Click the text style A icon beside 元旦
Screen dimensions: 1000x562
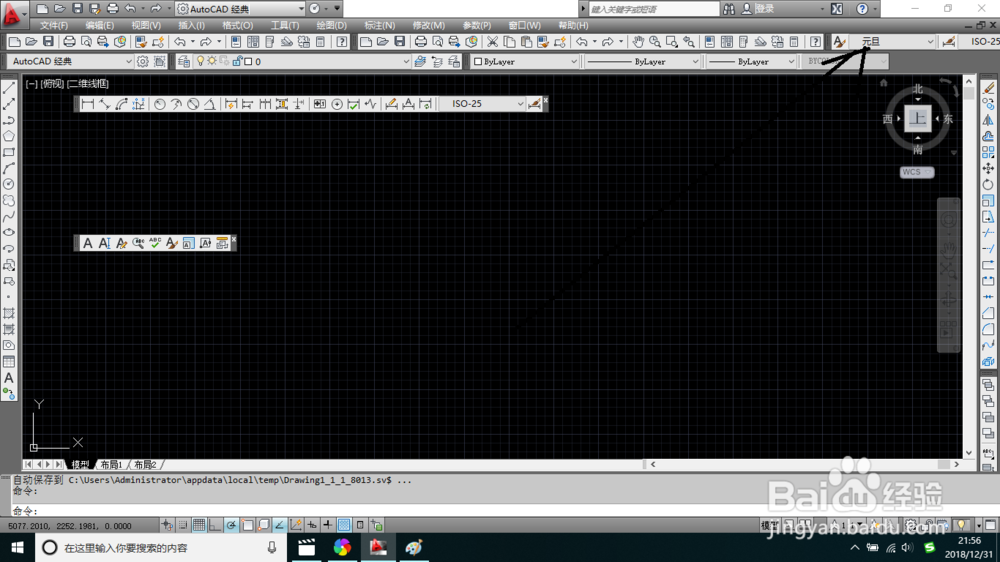tap(839, 42)
